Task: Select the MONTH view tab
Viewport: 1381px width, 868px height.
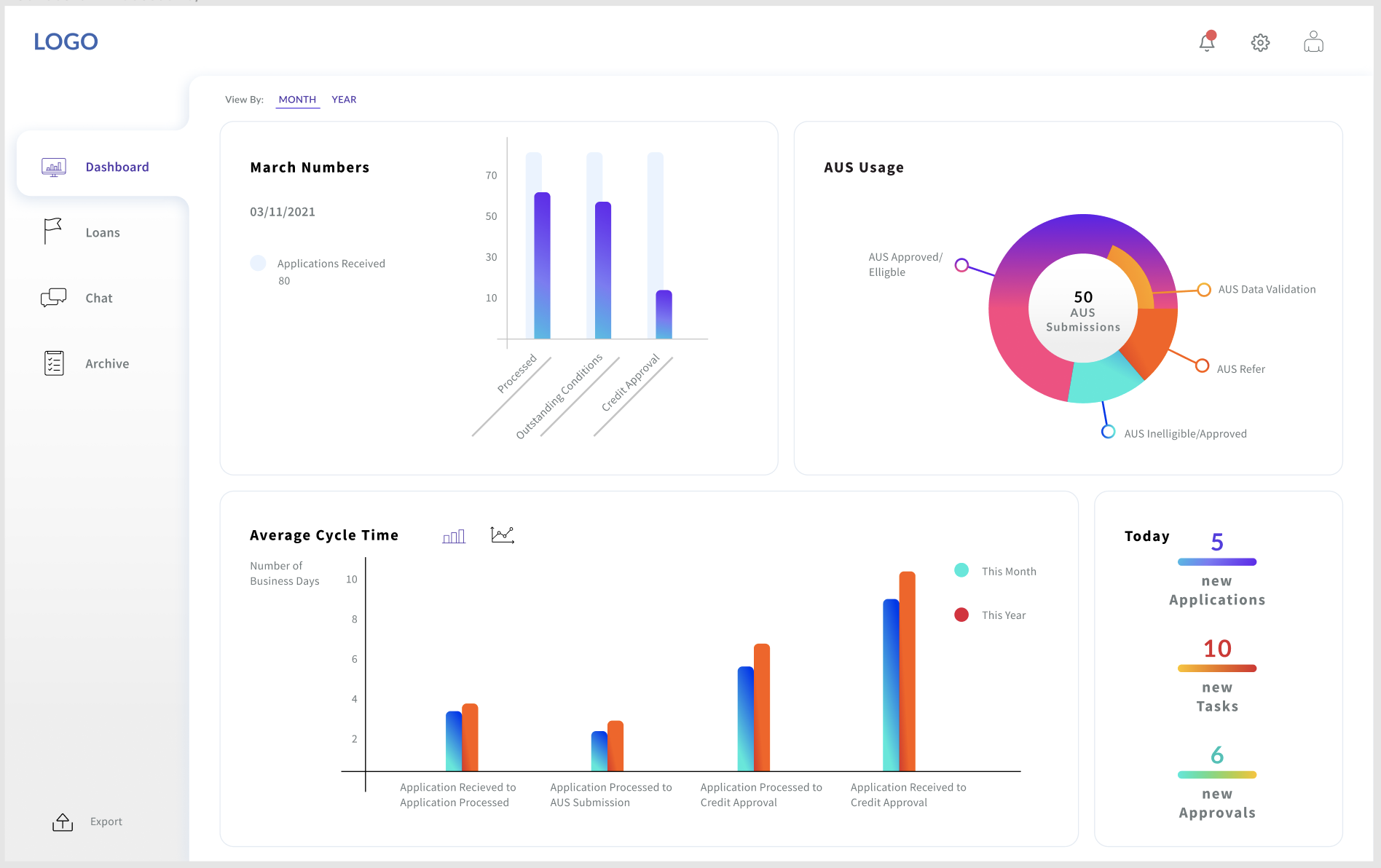Action: (x=297, y=100)
